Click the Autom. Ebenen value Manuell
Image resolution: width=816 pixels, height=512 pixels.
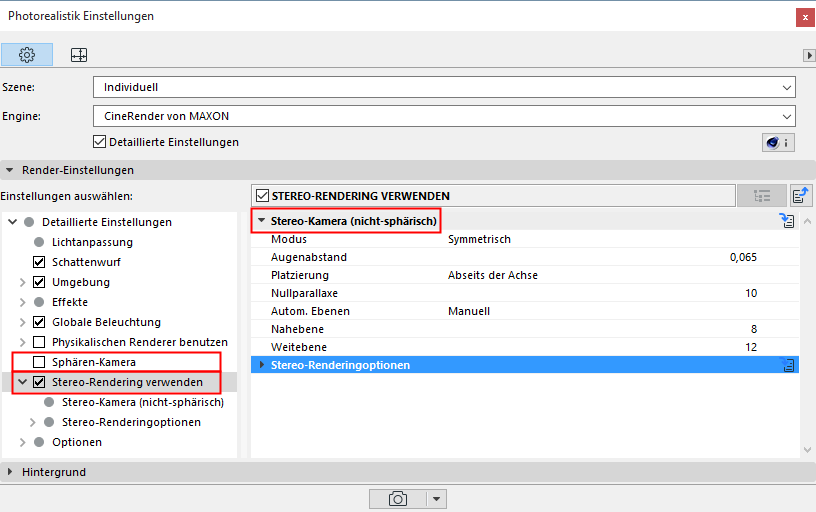point(469,311)
